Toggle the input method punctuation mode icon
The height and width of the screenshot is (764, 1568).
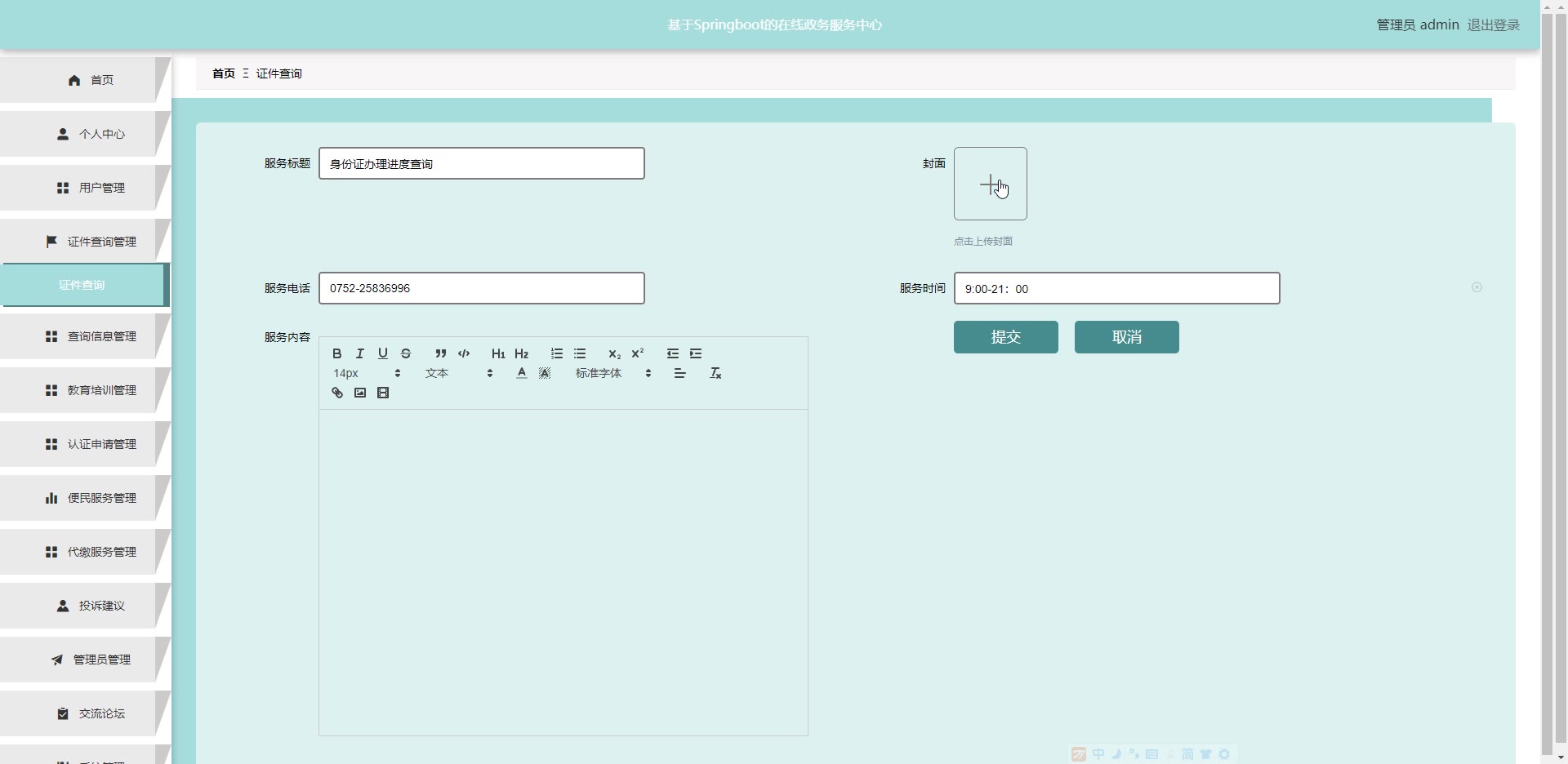click(1134, 754)
